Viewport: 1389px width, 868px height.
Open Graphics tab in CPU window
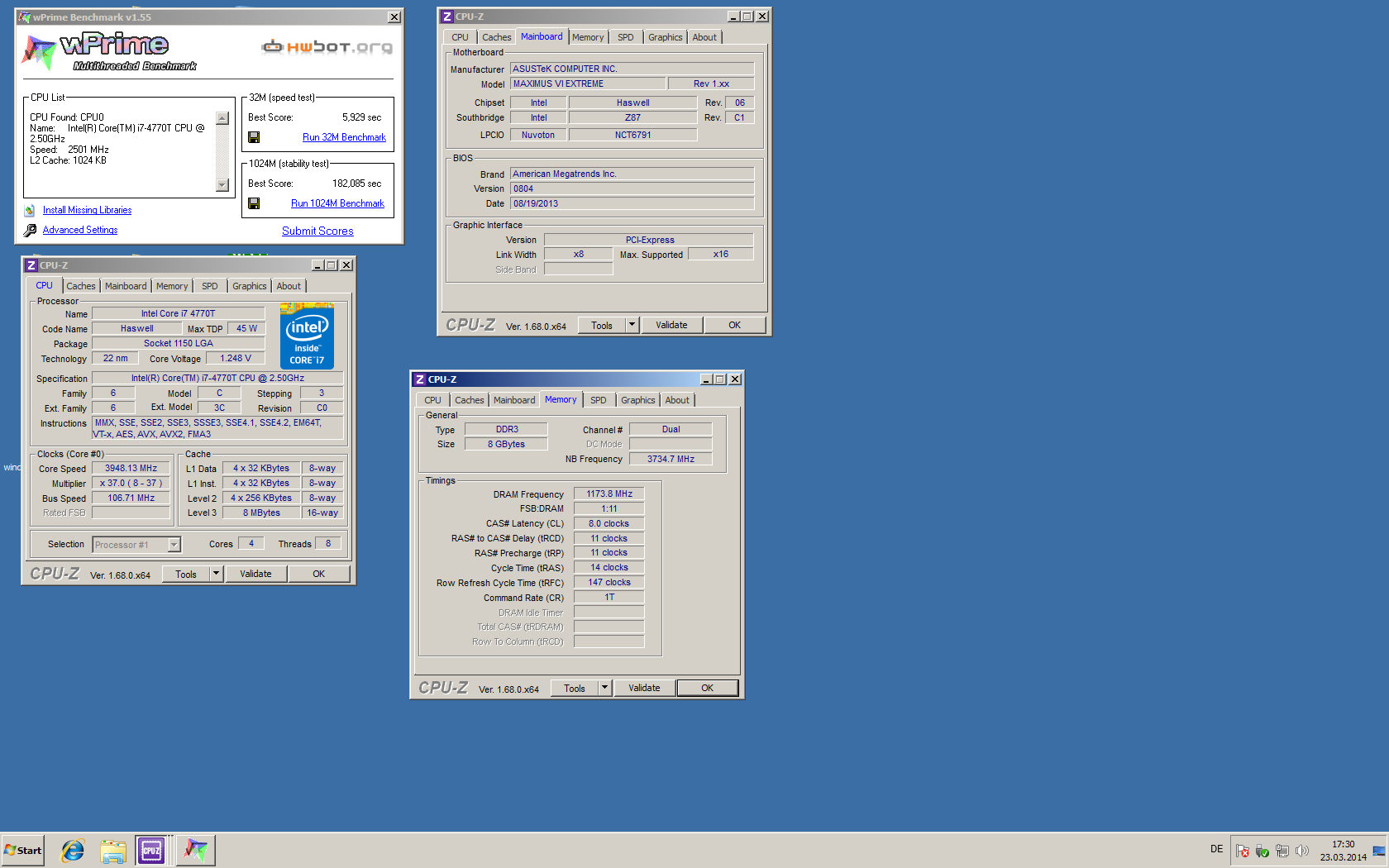(250, 286)
